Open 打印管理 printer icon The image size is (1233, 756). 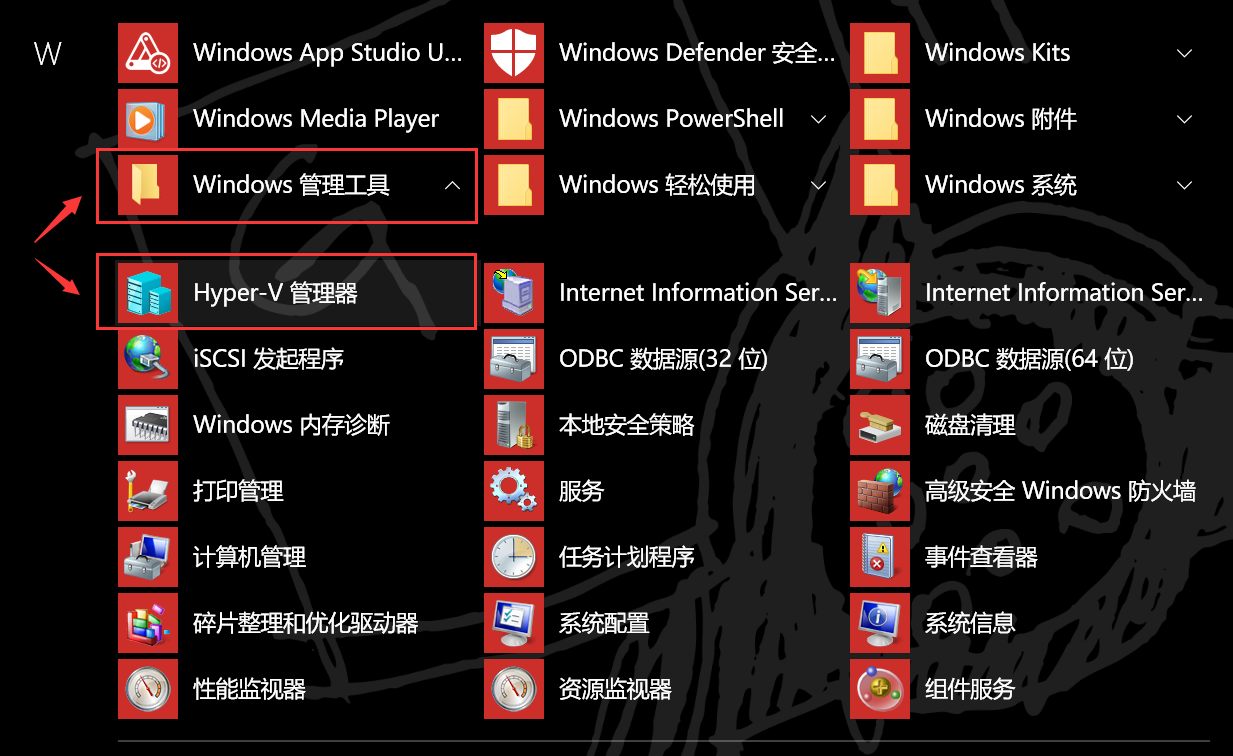click(148, 490)
